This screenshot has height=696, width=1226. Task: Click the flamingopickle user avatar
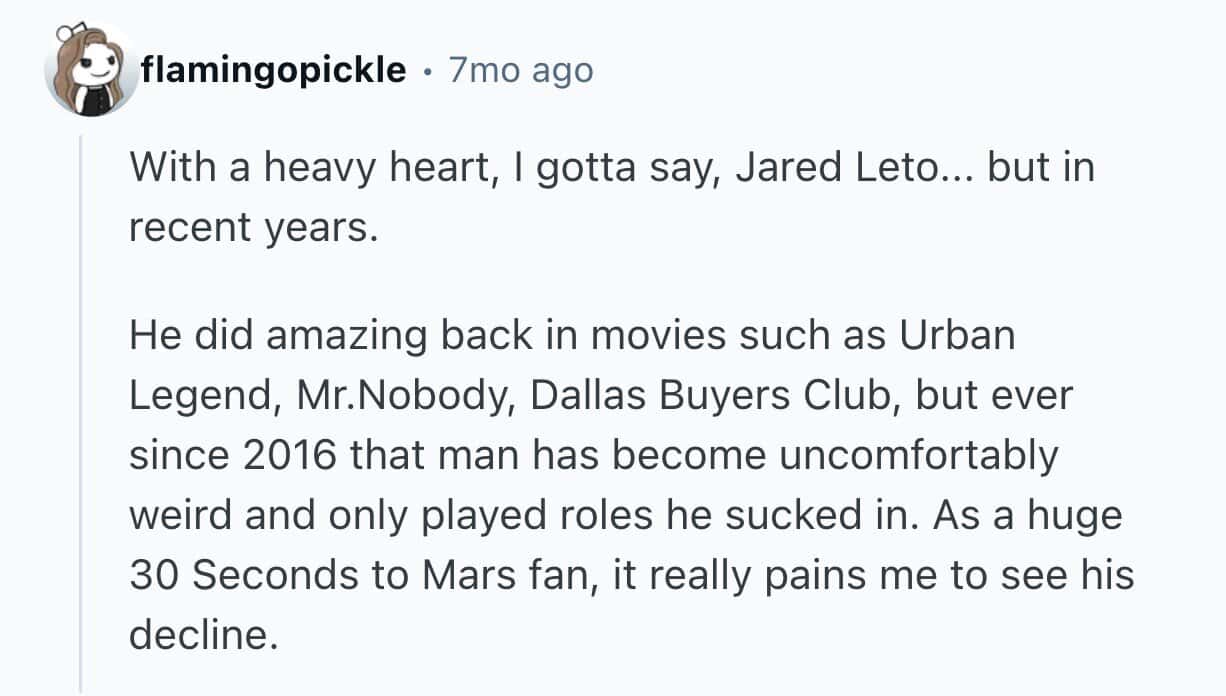click(92, 70)
